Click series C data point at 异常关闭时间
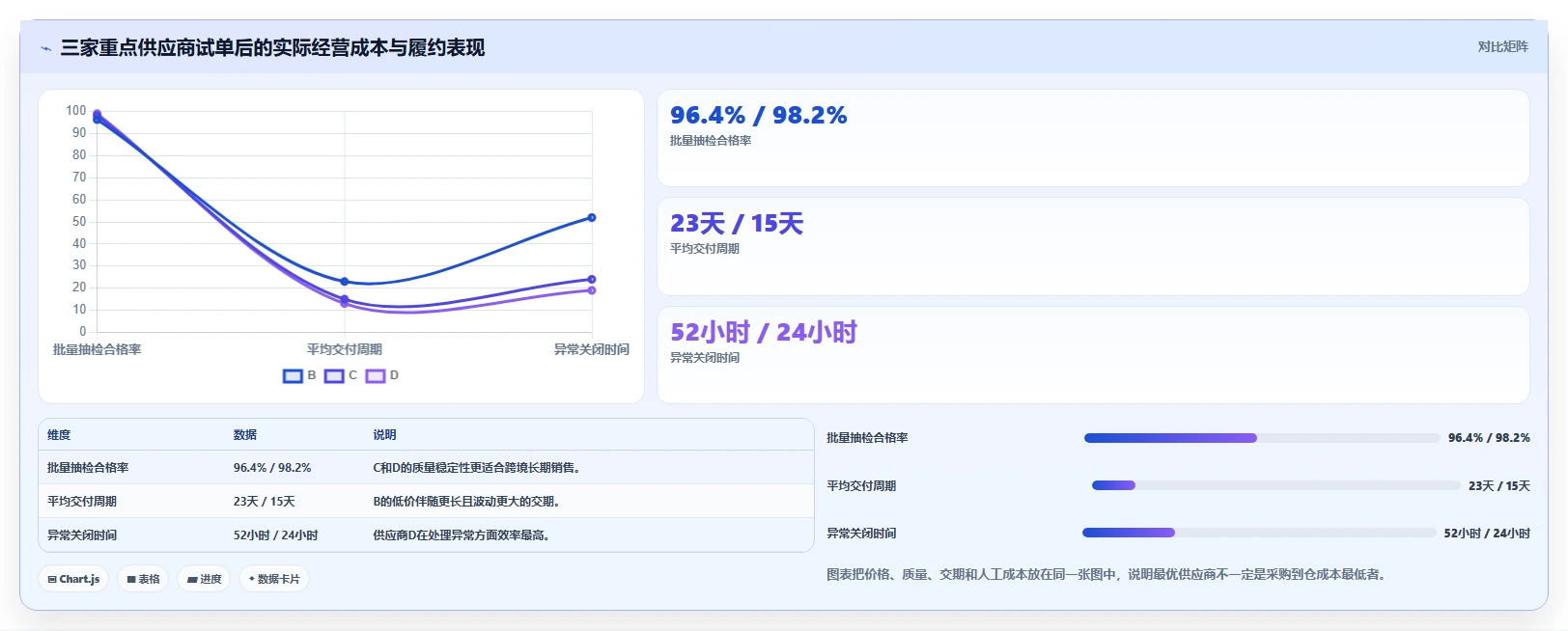This screenshot has height=631, width=1568. tap(592, 280)
